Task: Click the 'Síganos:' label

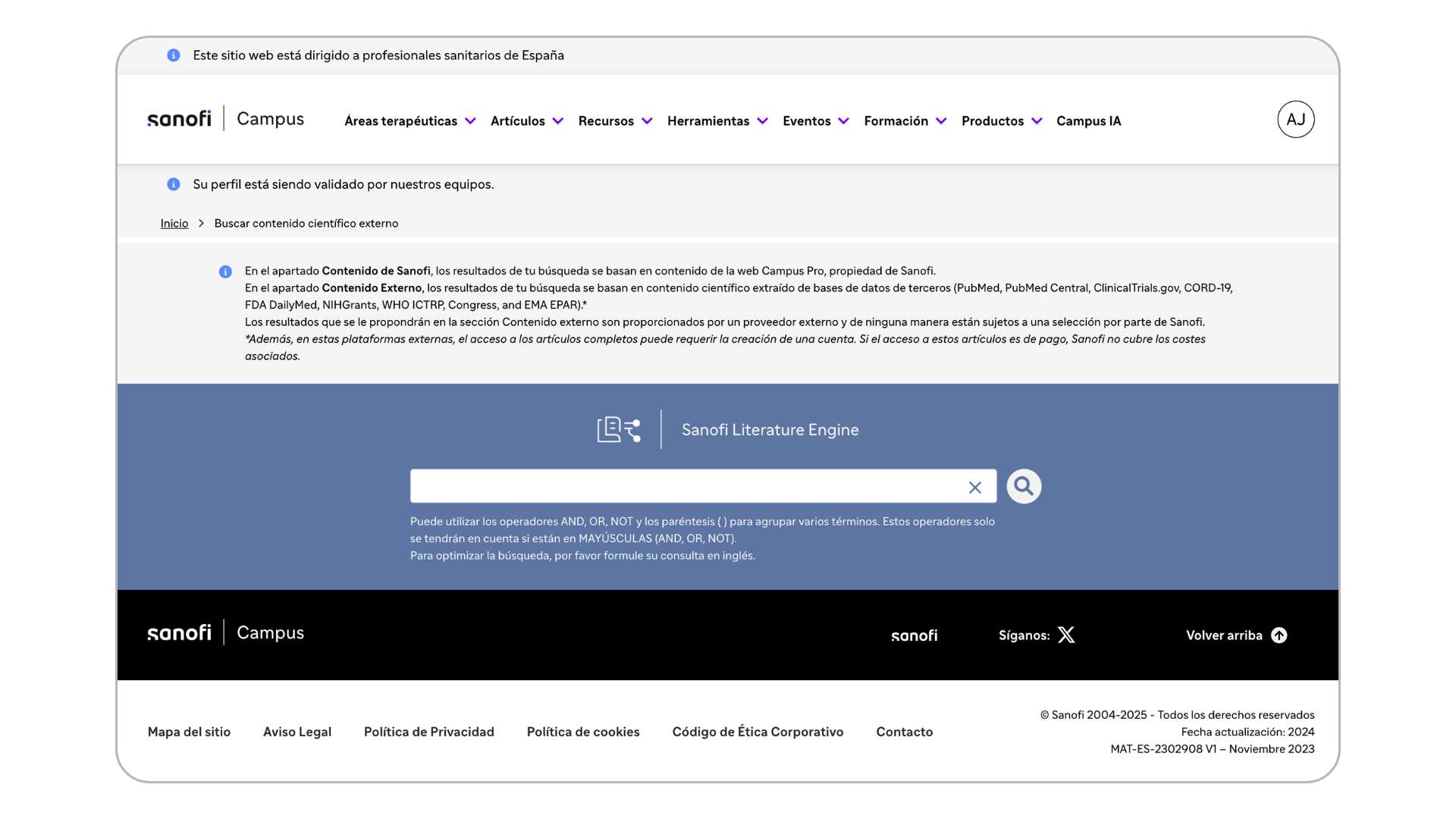Action: 1024,635
